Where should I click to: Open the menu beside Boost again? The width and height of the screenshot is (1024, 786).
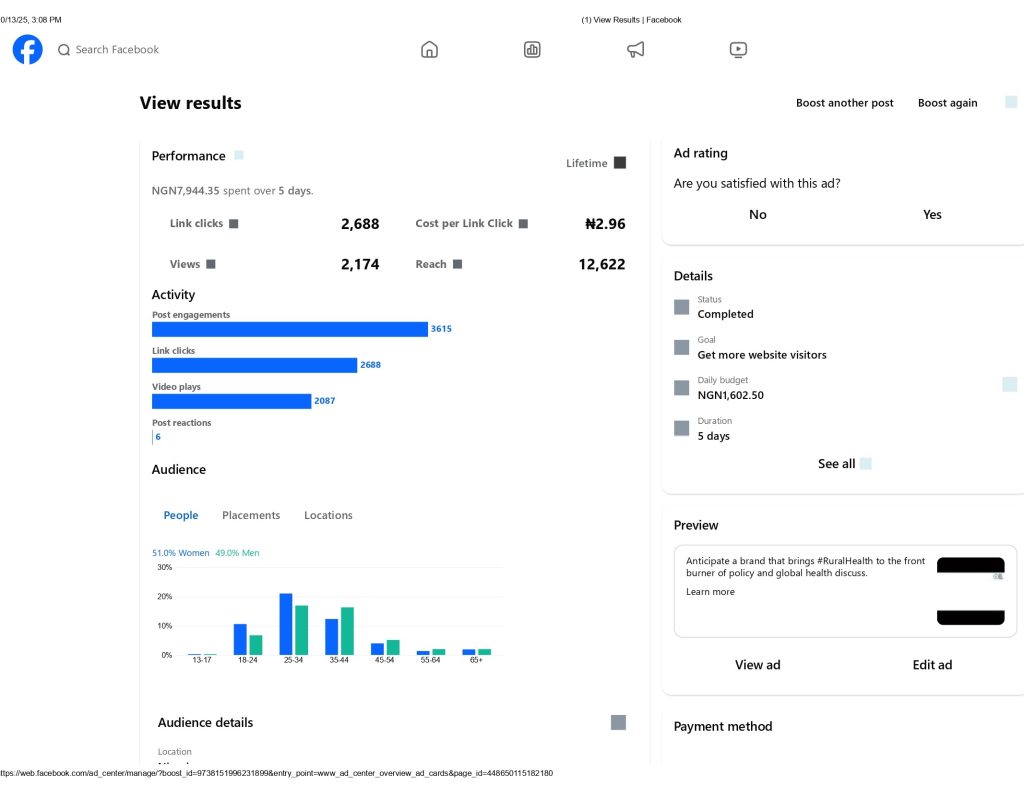tap(1011, 102)
